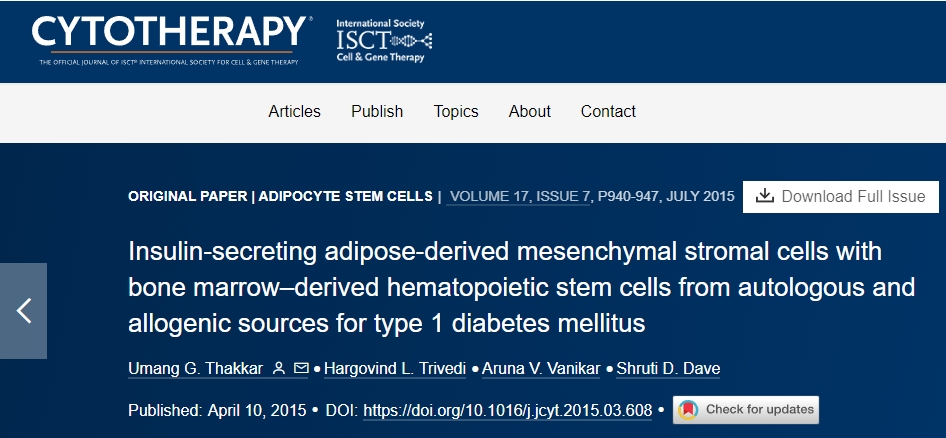View author Shruti D. Dave
This screenshot has width=946, height=438.
point(666,369)
